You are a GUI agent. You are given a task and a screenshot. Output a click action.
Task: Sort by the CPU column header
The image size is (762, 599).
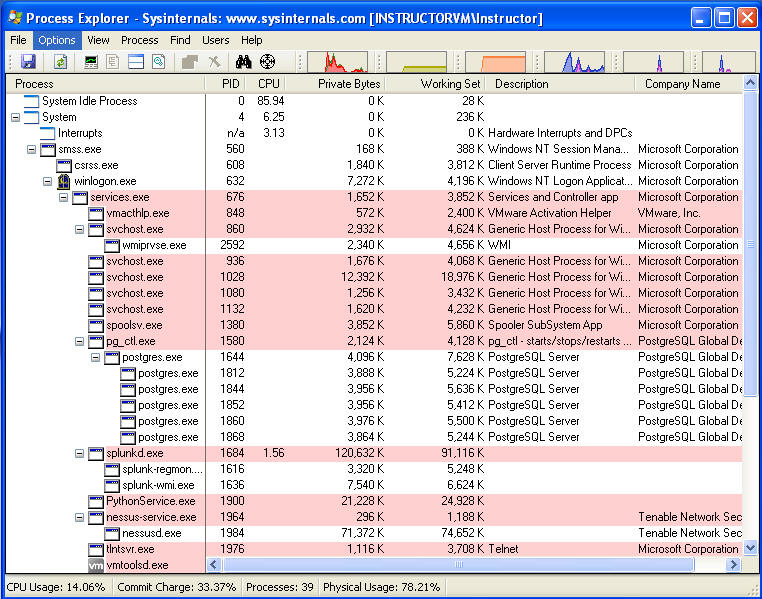click(265, 84)
